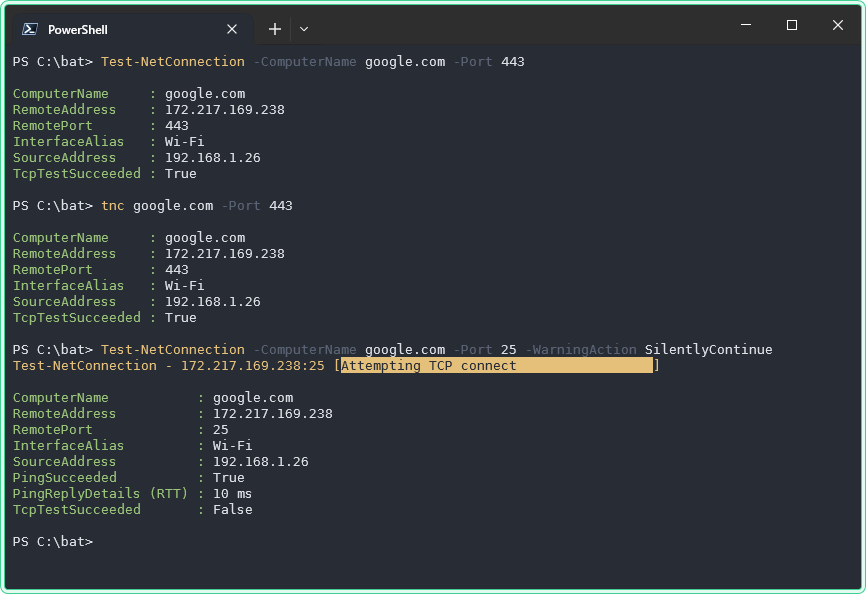Click the 'SilentlyContinue' argument text
The image size is (866, 594).
(708, 350)
